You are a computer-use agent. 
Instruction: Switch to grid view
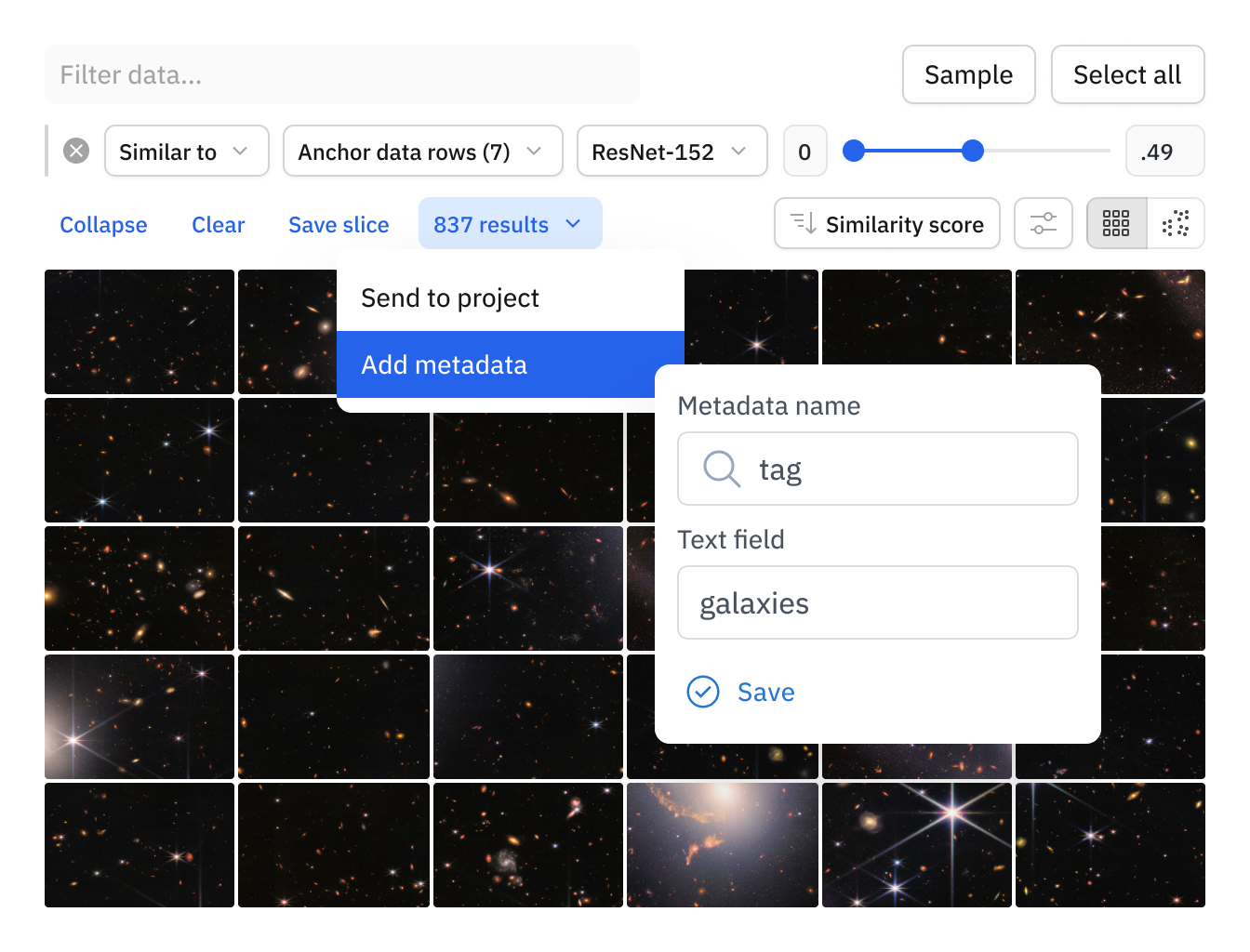(x=1116, y=223)
